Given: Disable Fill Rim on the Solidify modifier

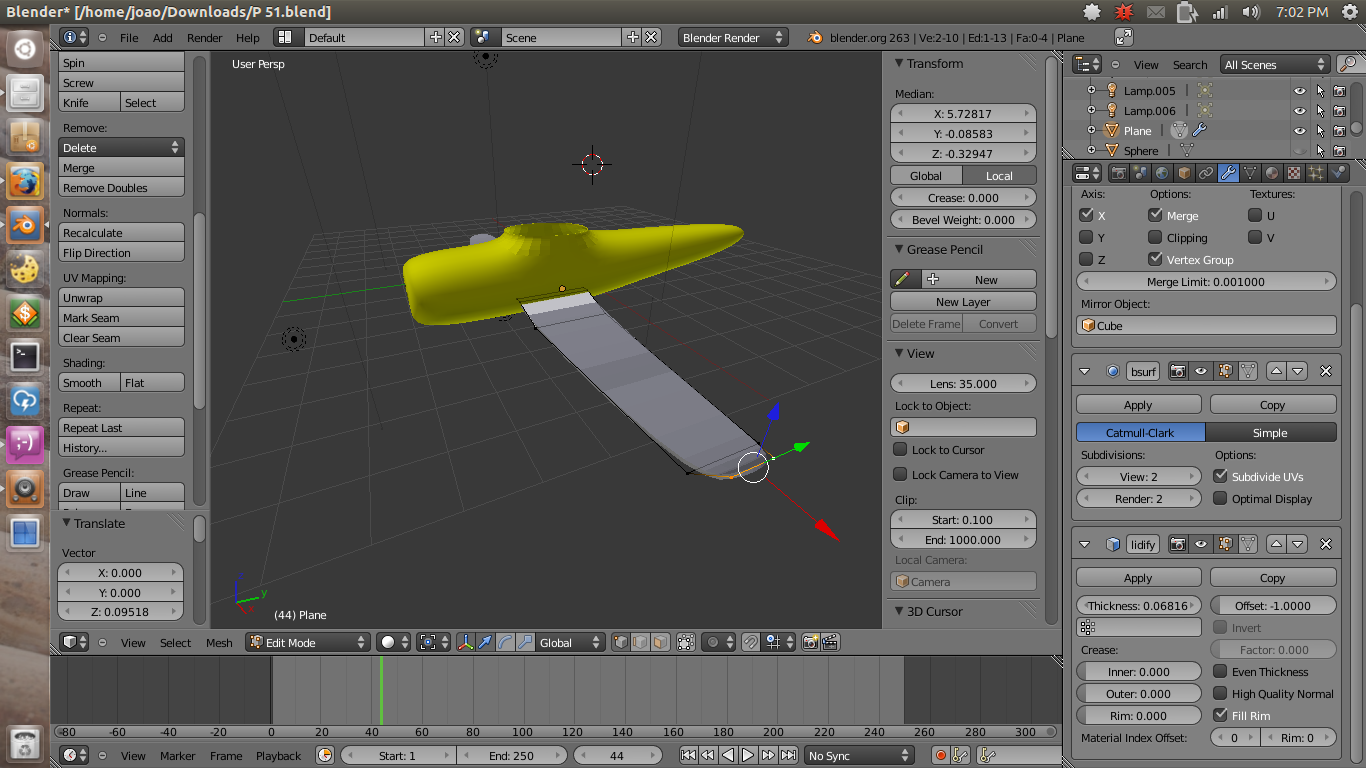Looking at the screenshot, I should pyautogui.click(x=1222, y=715).
